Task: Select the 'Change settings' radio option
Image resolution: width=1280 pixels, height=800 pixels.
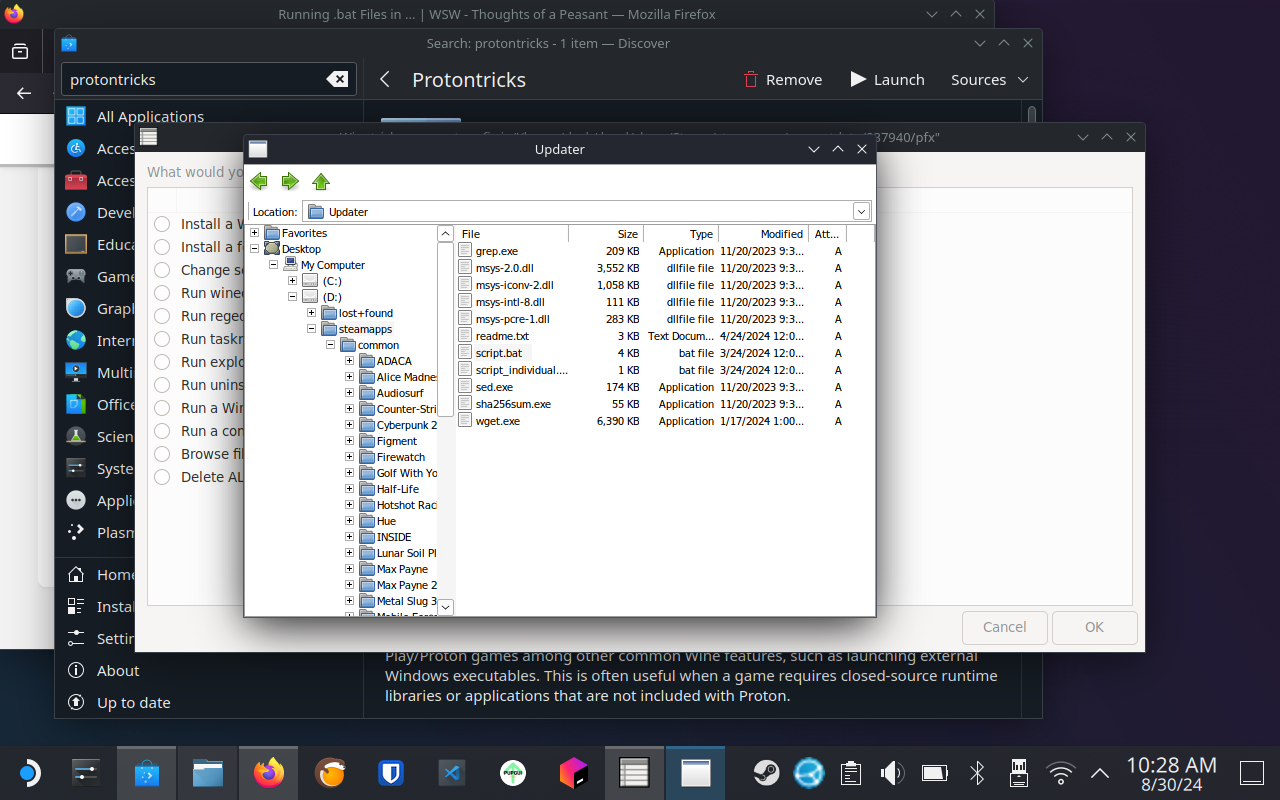Action: click(162, 270)
